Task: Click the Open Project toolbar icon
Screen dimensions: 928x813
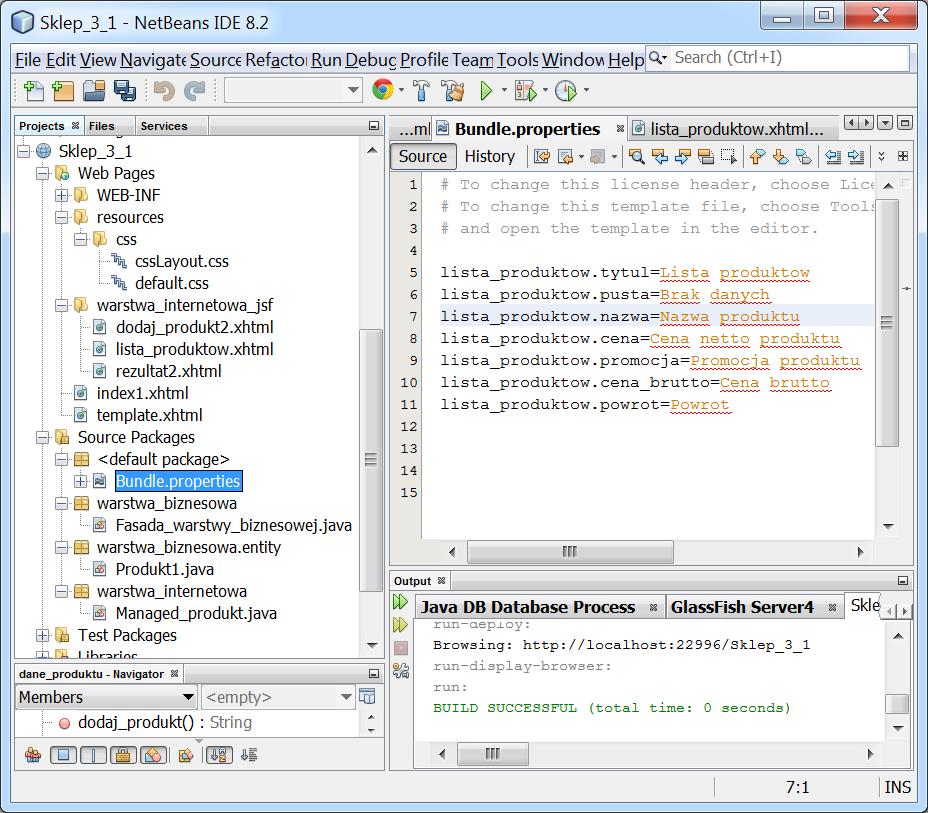Action: (94, 91)
